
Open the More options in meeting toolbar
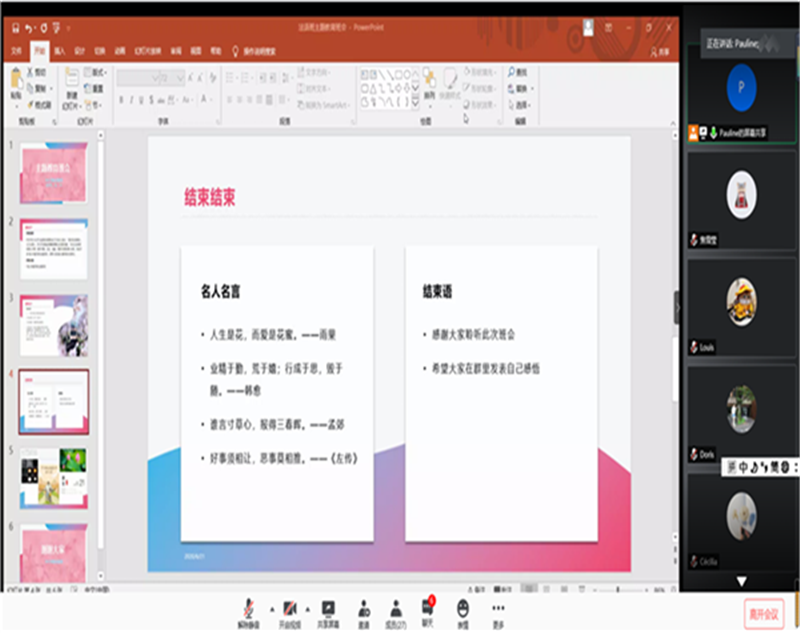[x=498, y=610]
